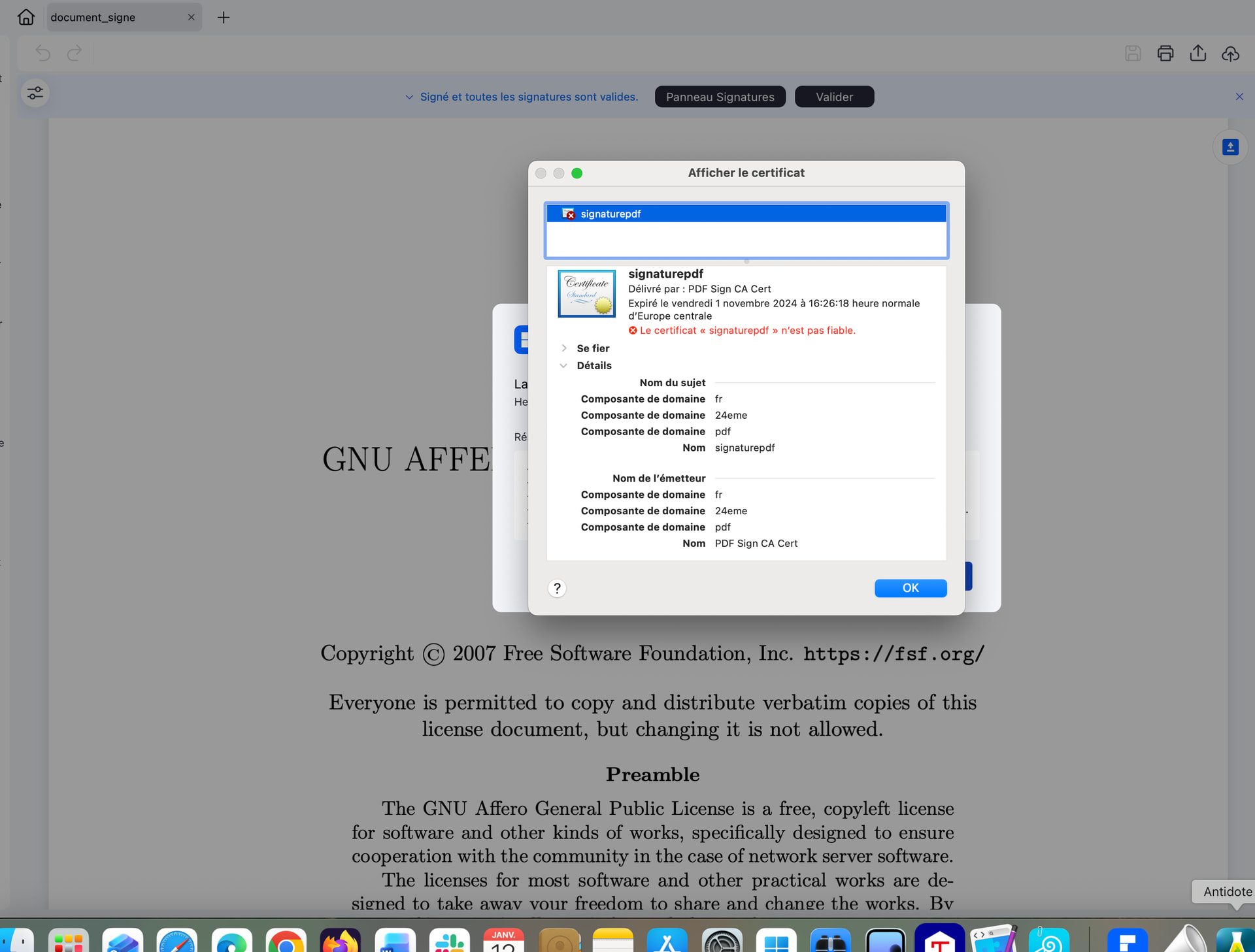Click the share/export icon
The height and width of the screenshot is (952, 1255).
tap(1197, 53)
